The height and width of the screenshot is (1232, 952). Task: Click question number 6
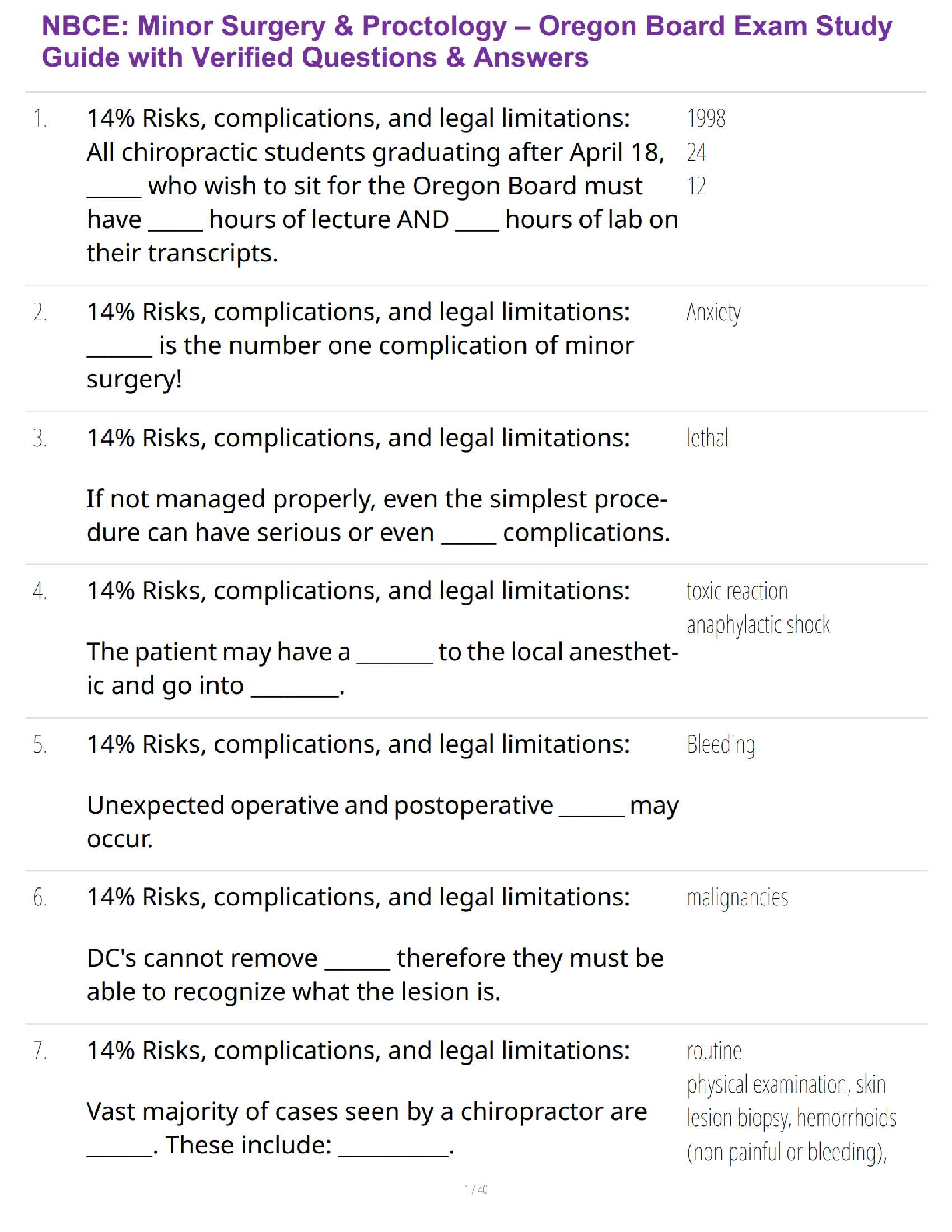pos(40,898)
